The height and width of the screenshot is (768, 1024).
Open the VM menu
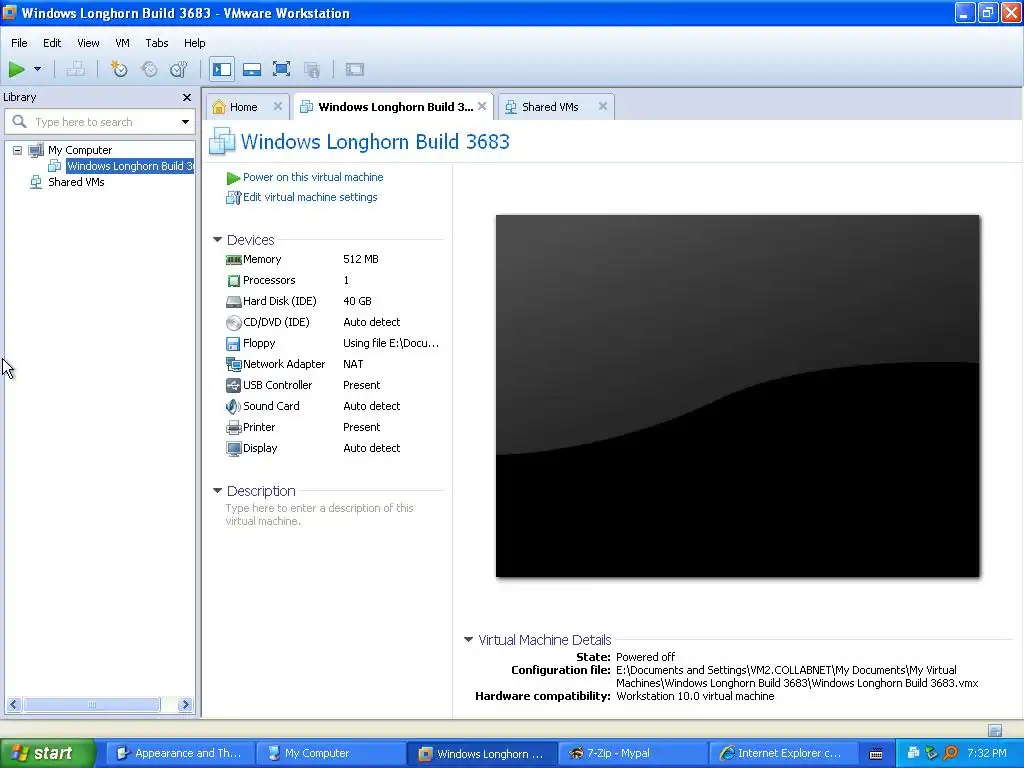[x=122, y=43]
